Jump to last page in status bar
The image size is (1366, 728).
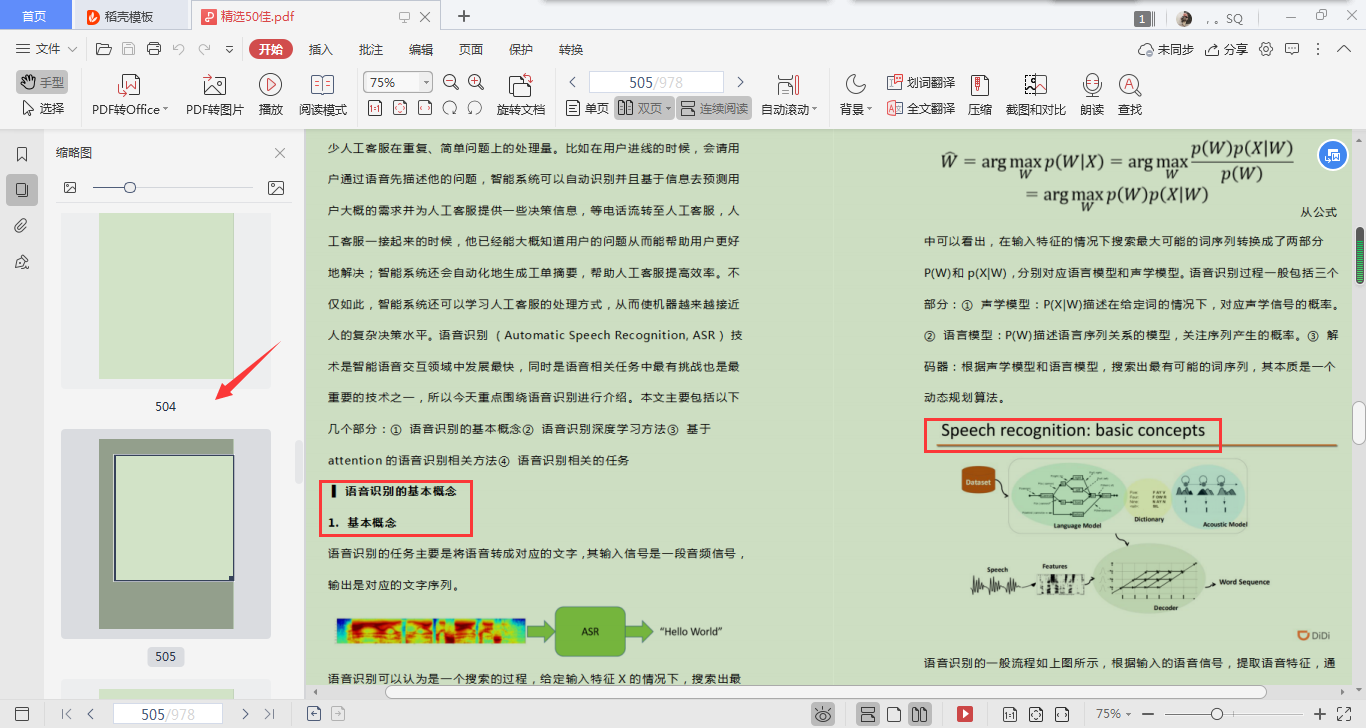[269, 714]
